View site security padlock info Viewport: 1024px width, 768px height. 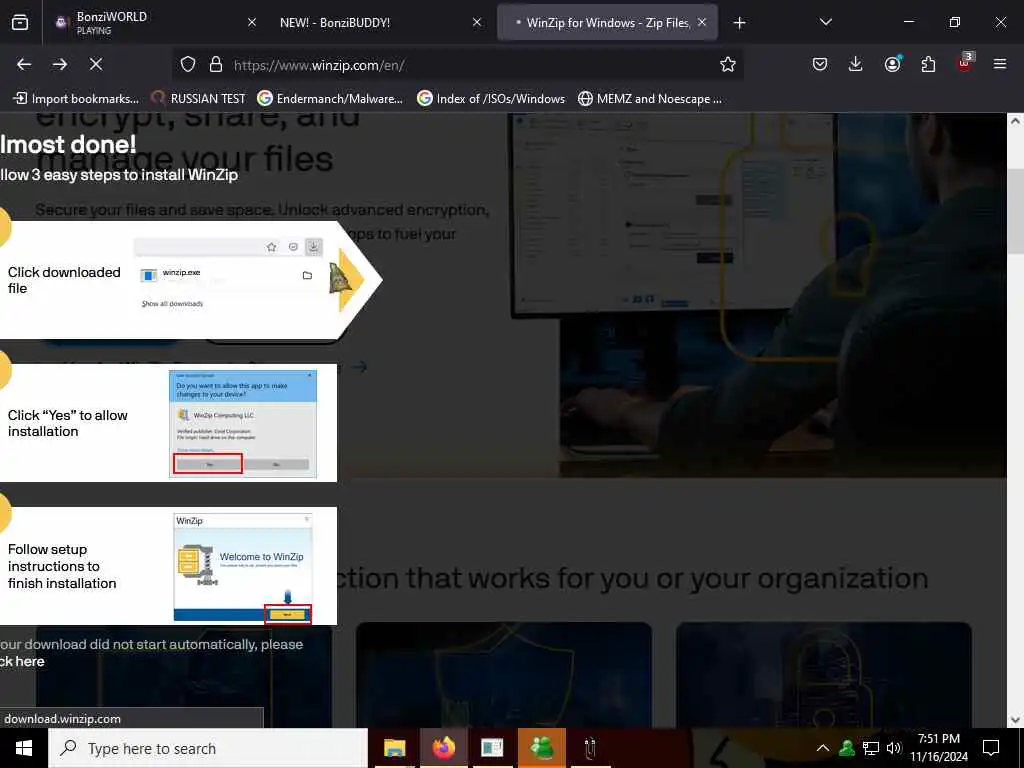[x=216, y=64]
